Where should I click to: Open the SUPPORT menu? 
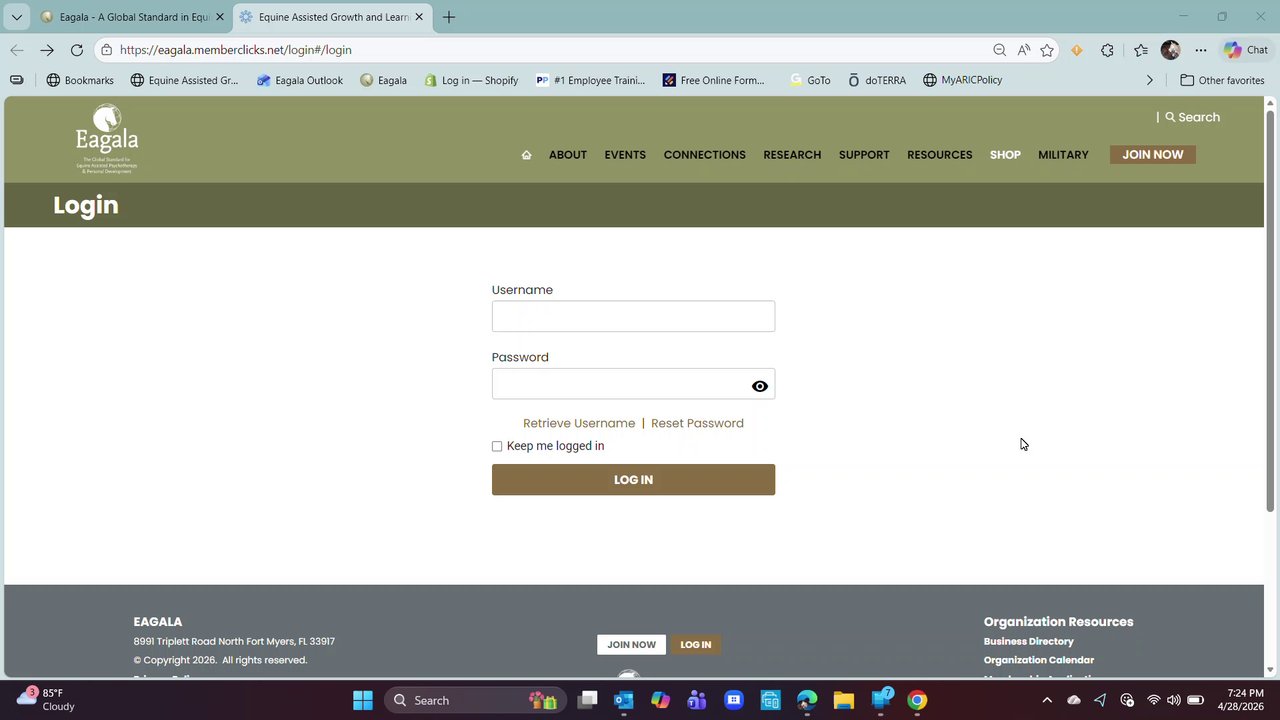click(864, 155)
